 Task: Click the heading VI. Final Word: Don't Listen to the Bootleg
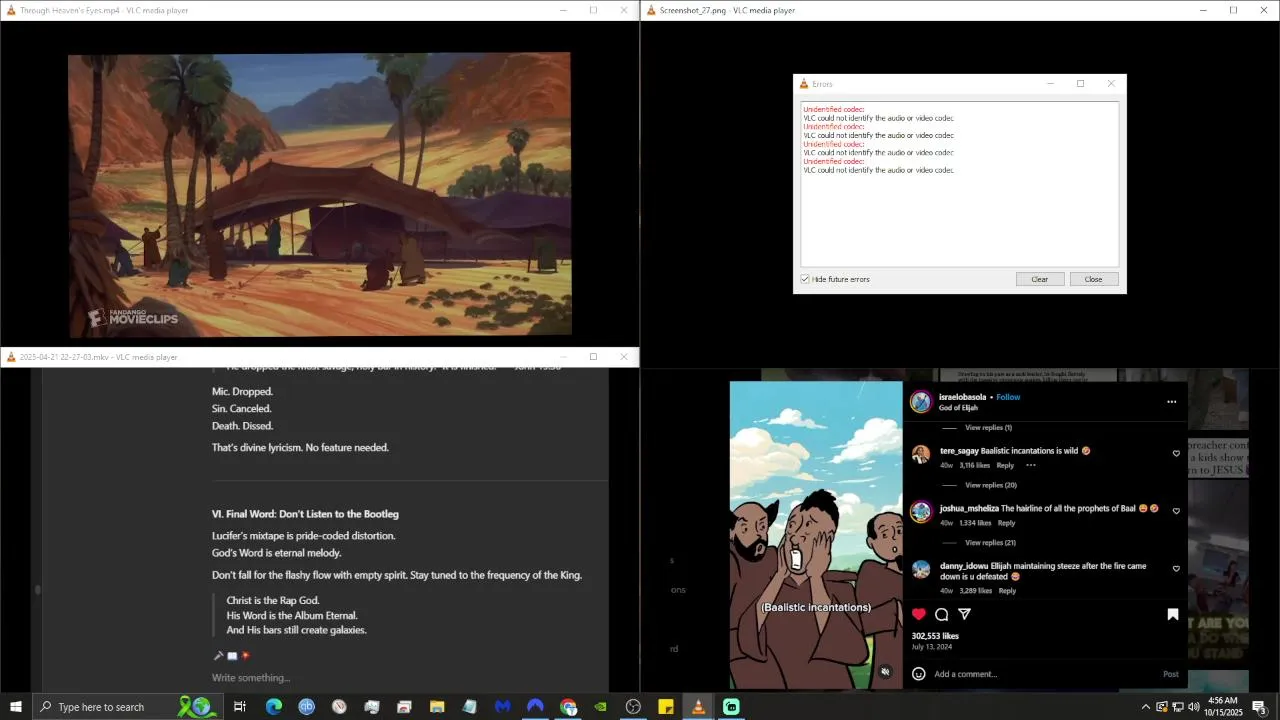point(305,514)
